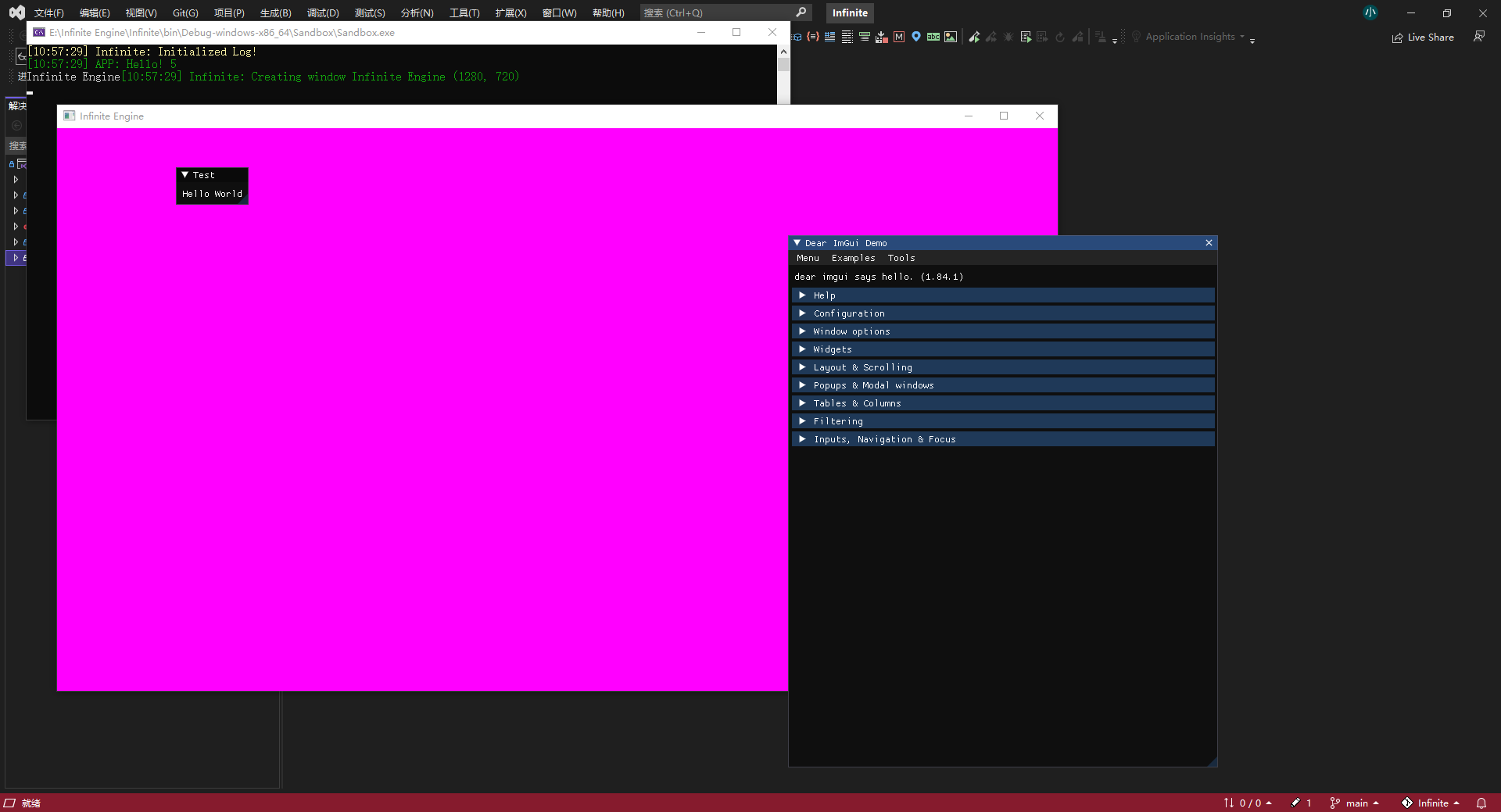The height and width of the screenshot is (812, 1501).
Task: Click the console window scrollbar up arrow
Action: pyautogui.click(x=783, y=52)
